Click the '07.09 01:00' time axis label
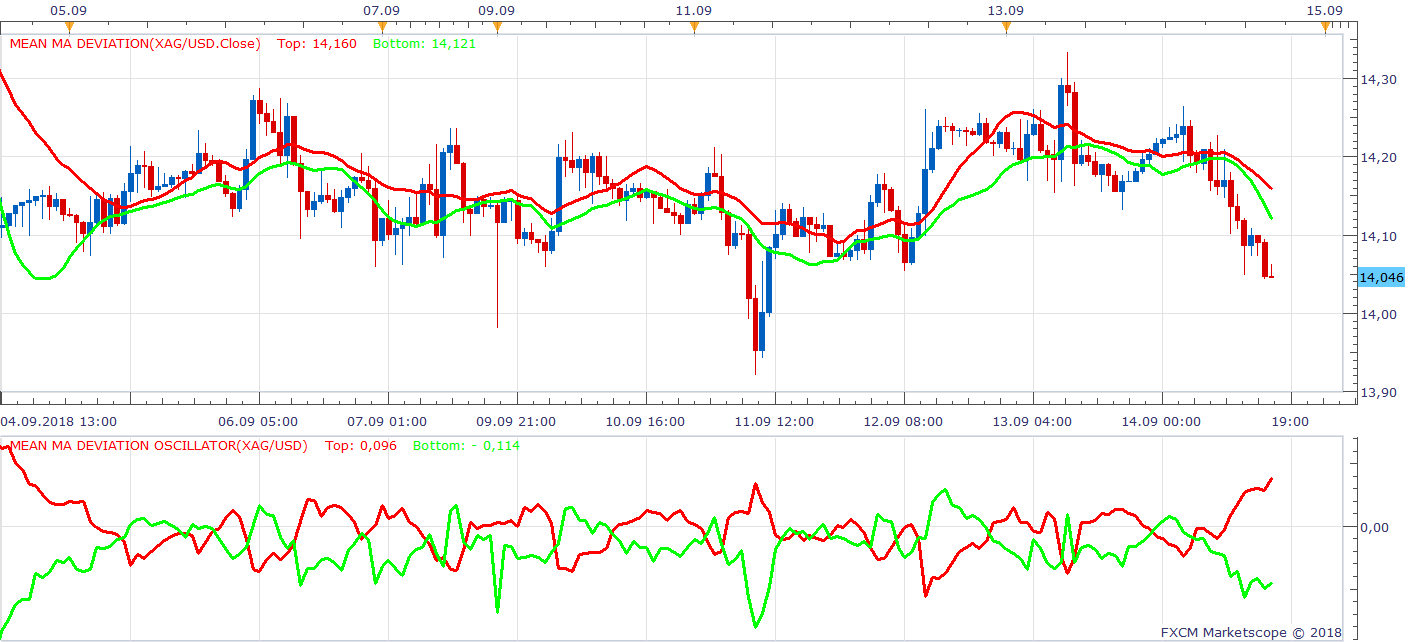This screenshot has width=1423, height=642. 388,422
